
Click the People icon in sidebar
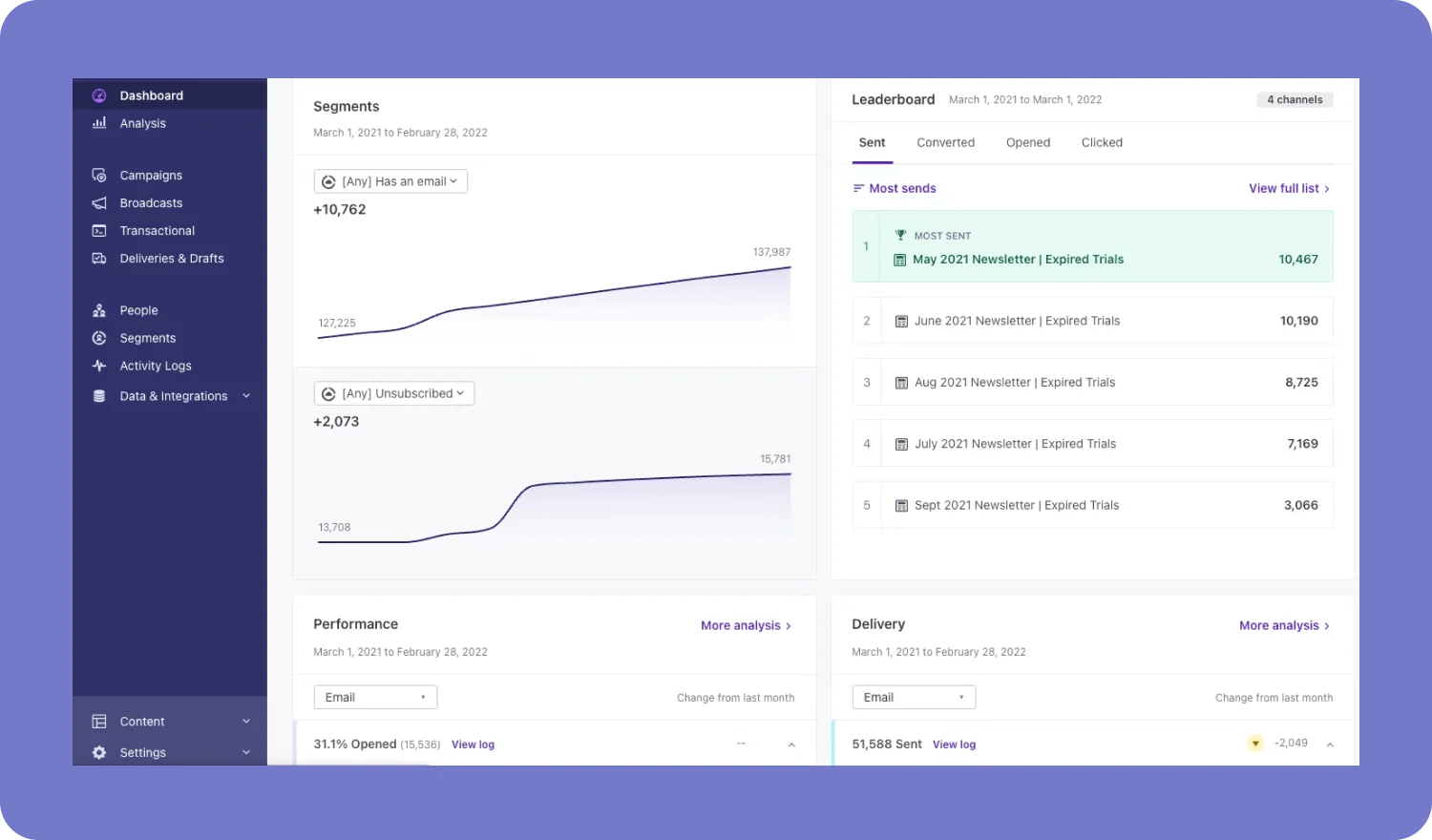99,310
